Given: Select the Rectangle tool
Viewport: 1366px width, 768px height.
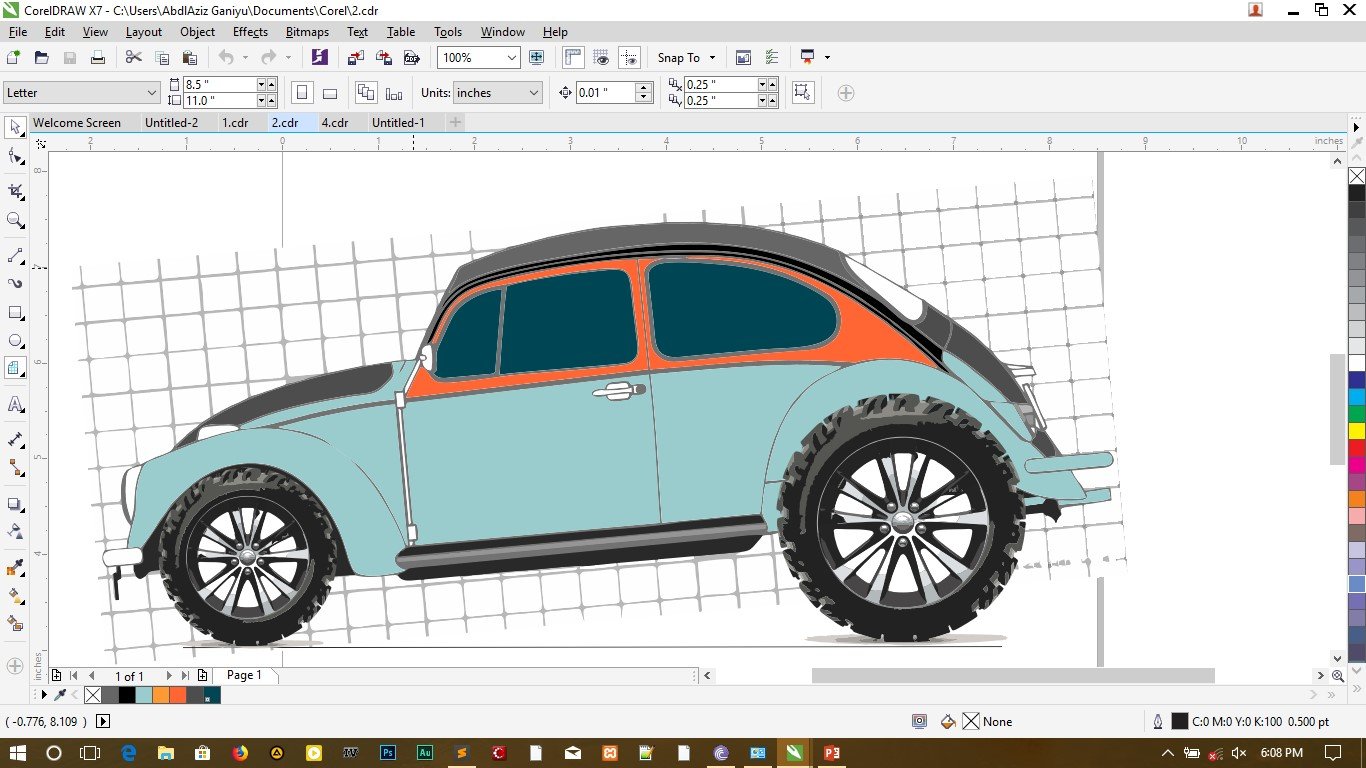Looking at the screenshot, I should pyautogui.click(x=15, y=313).
